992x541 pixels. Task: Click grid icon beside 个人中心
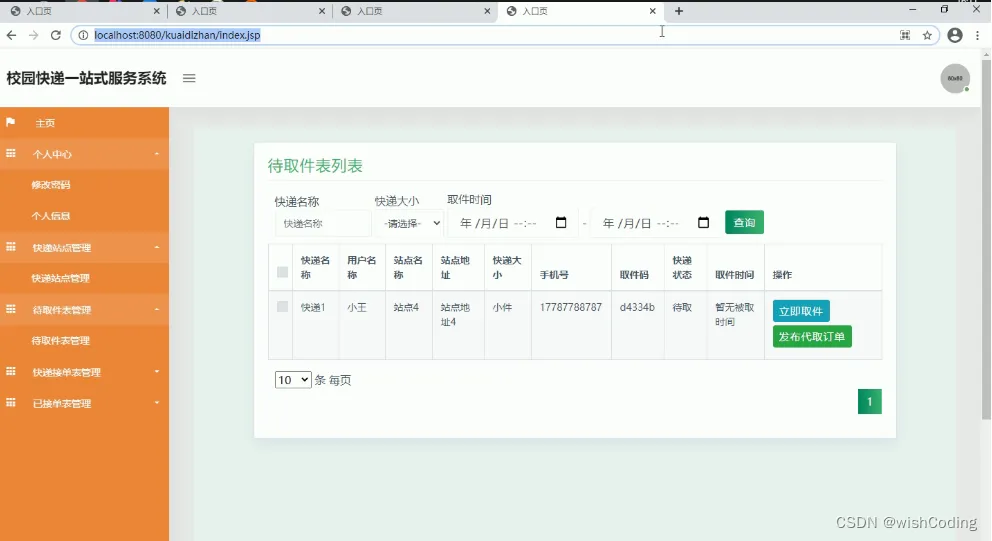click(11, 153)
